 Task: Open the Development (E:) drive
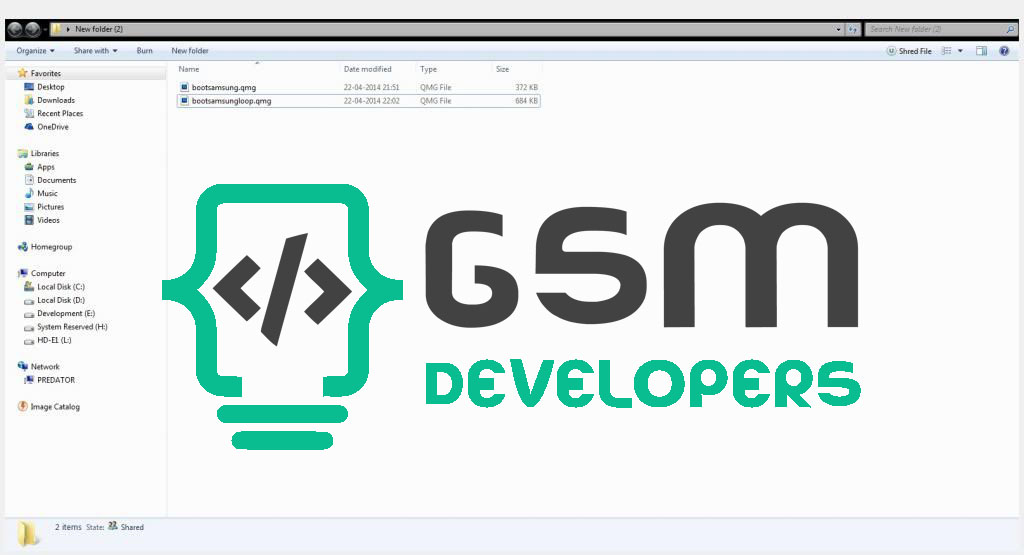[x=66, y=313]
